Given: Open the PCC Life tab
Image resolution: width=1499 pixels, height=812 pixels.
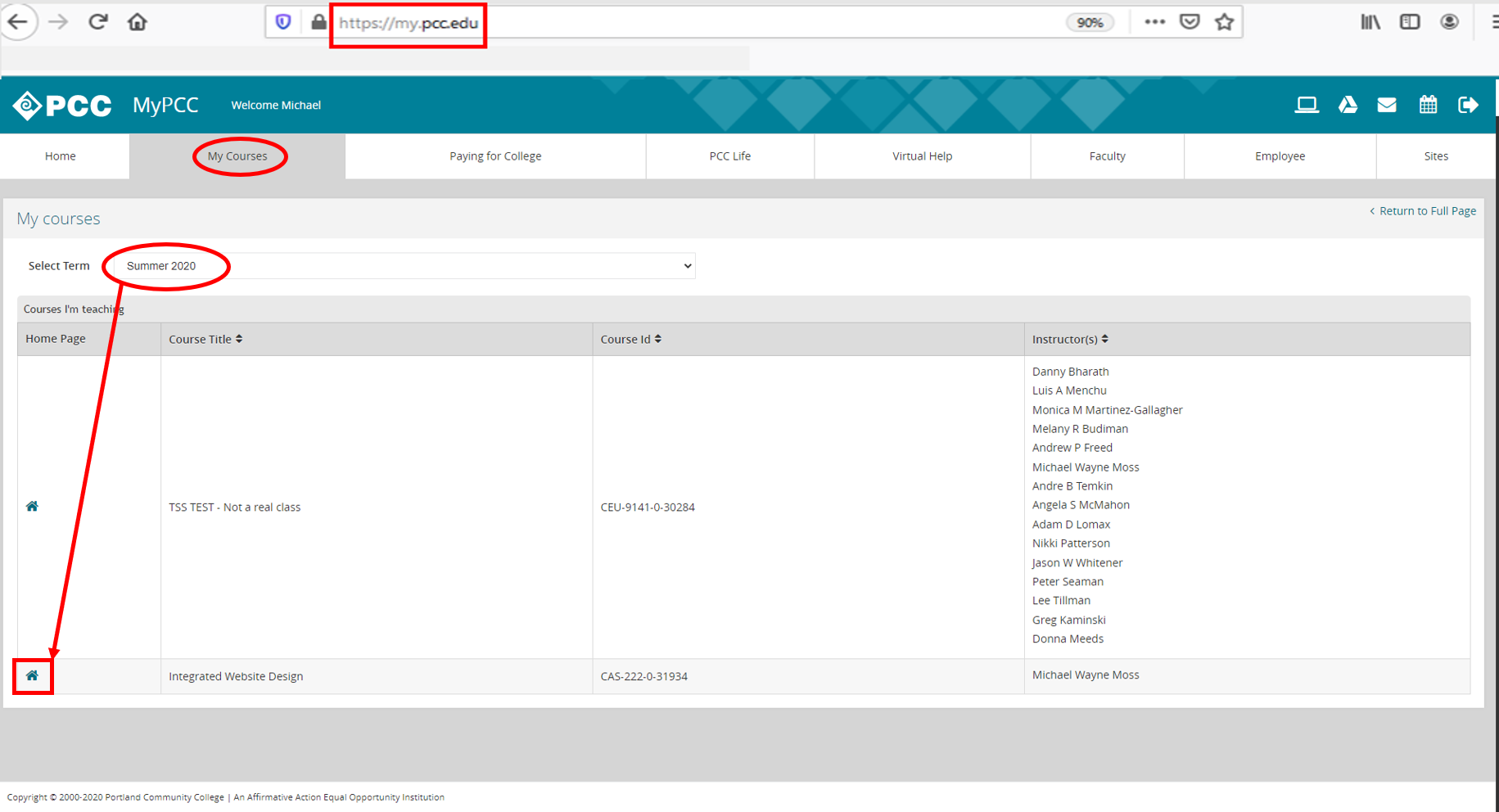Looking at the screenshot, I should [x=729, y=156].
